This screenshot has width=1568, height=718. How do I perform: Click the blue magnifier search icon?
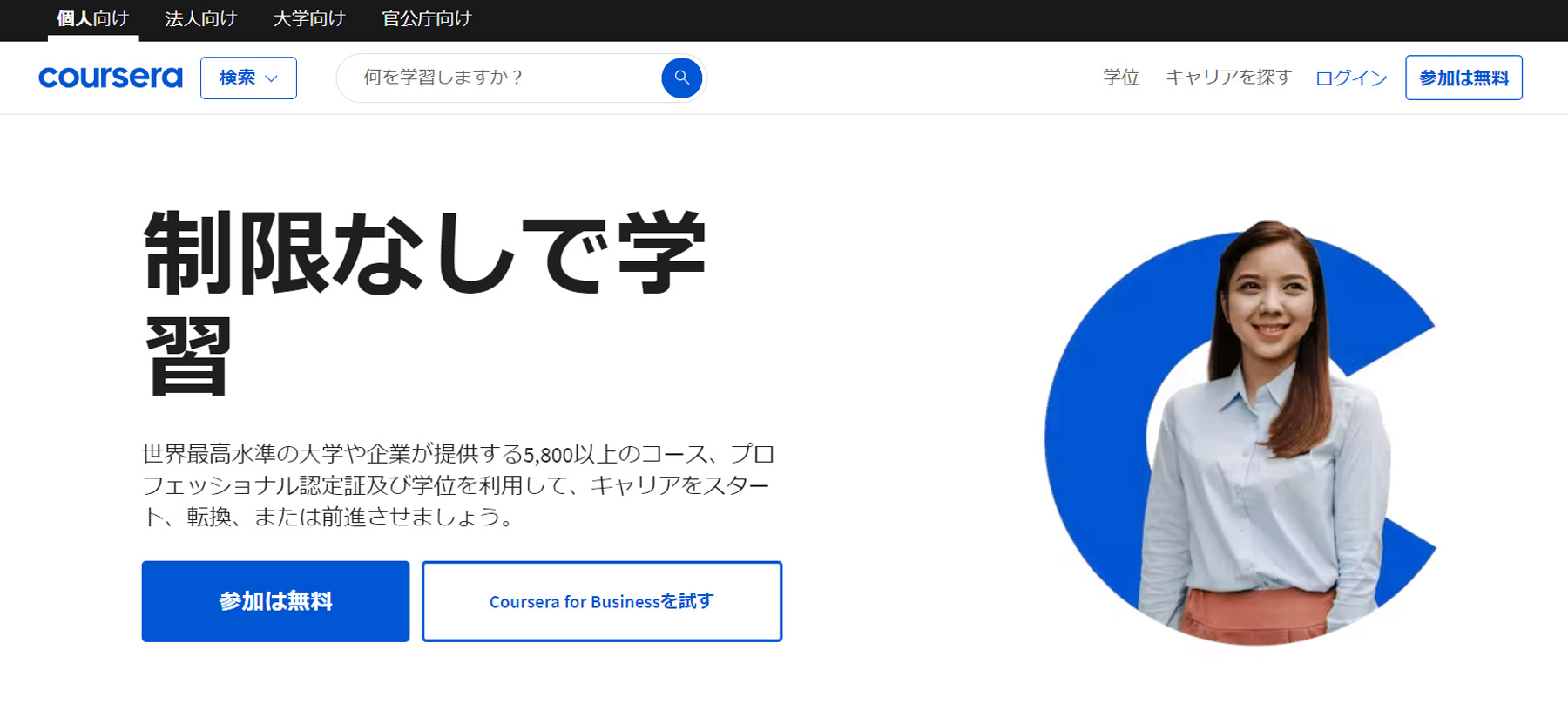681,78
